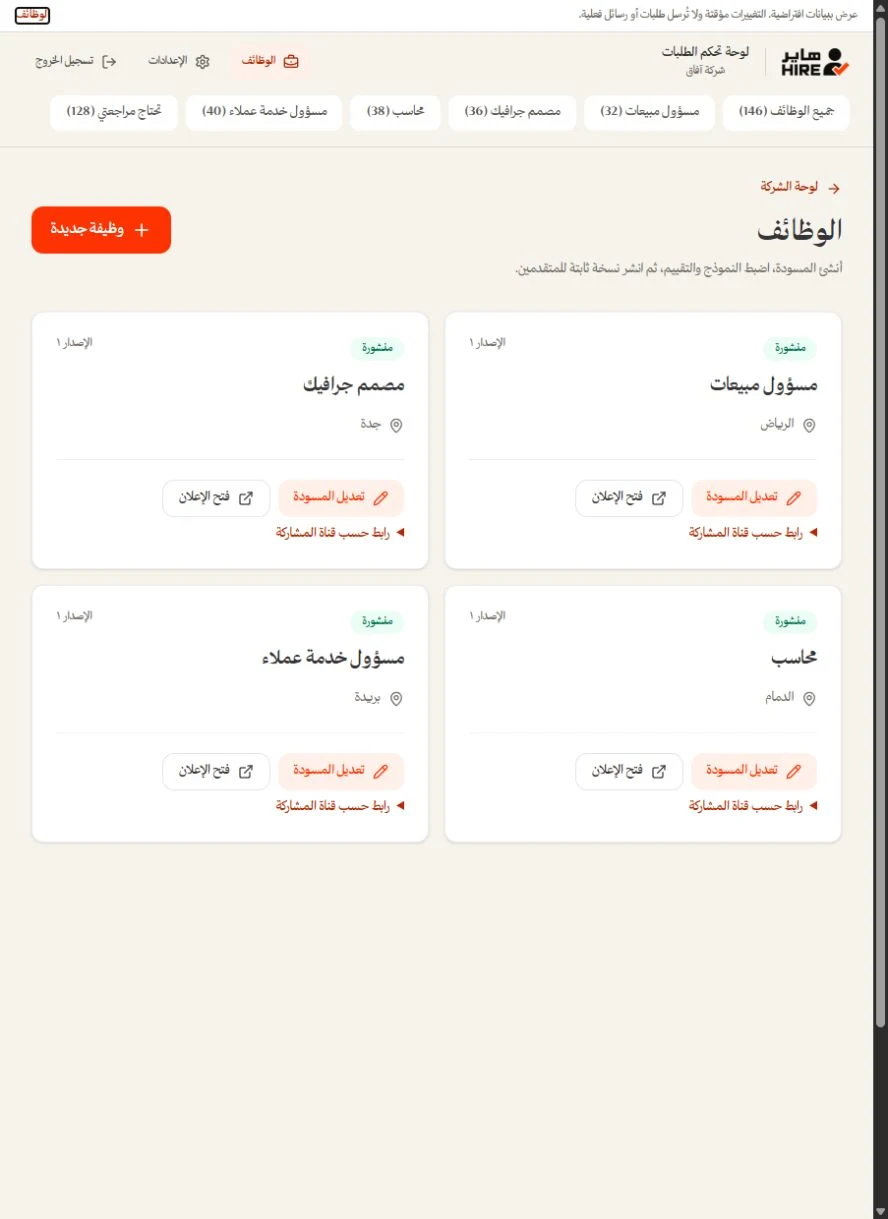Click the الوظائف page heading
888x1219 pixels.
[799, 231]
